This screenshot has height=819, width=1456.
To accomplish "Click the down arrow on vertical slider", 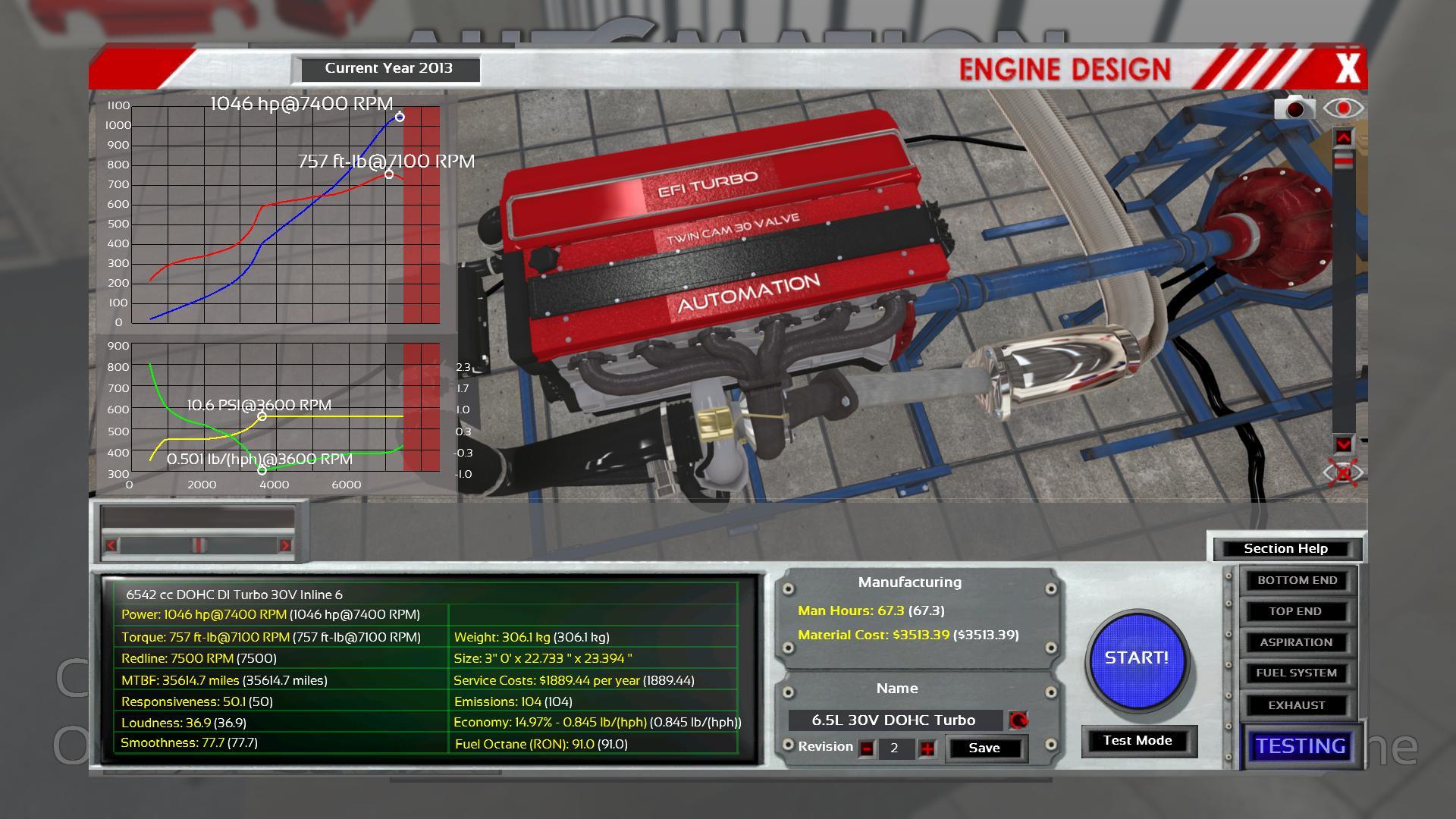I will pos(1343,444).
